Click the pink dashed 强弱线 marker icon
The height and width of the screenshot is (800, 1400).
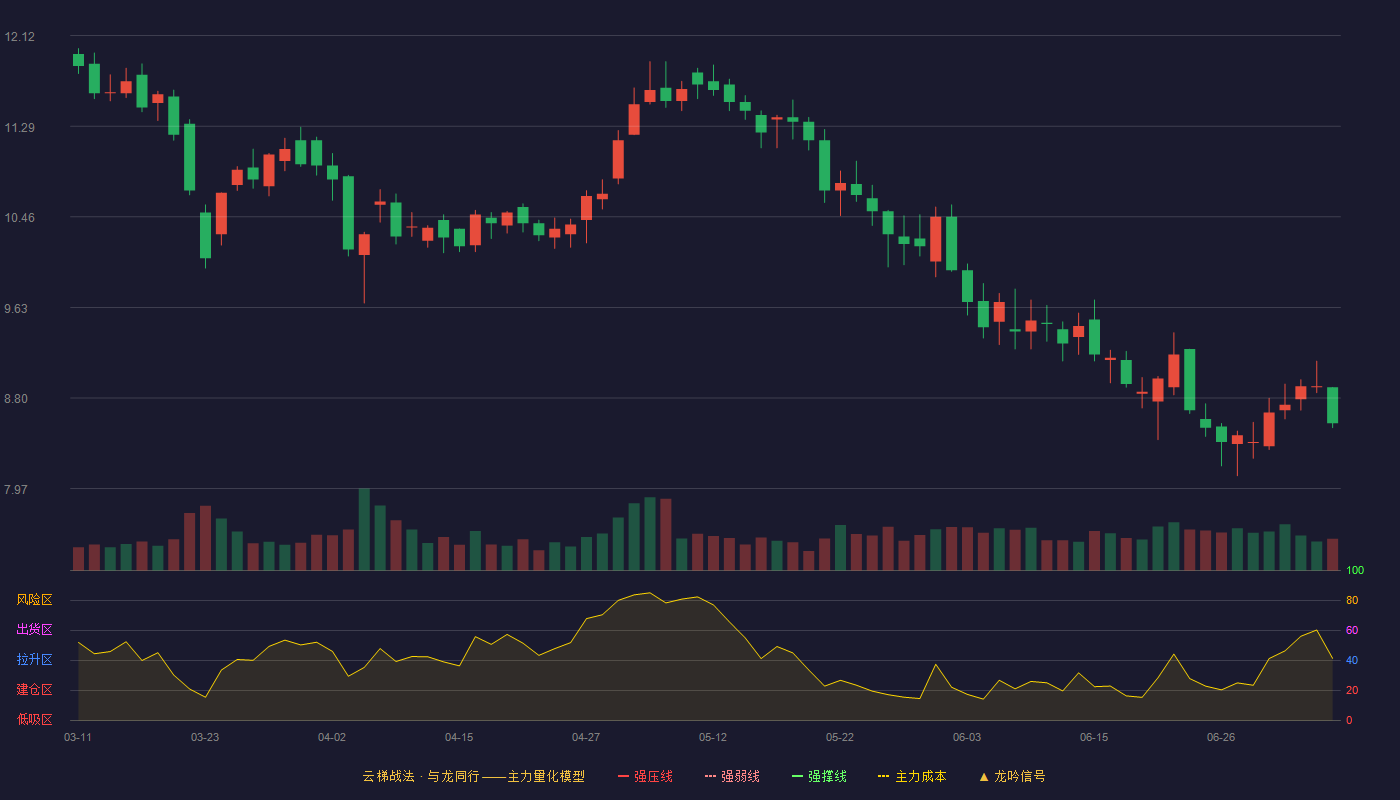(711, 776)
